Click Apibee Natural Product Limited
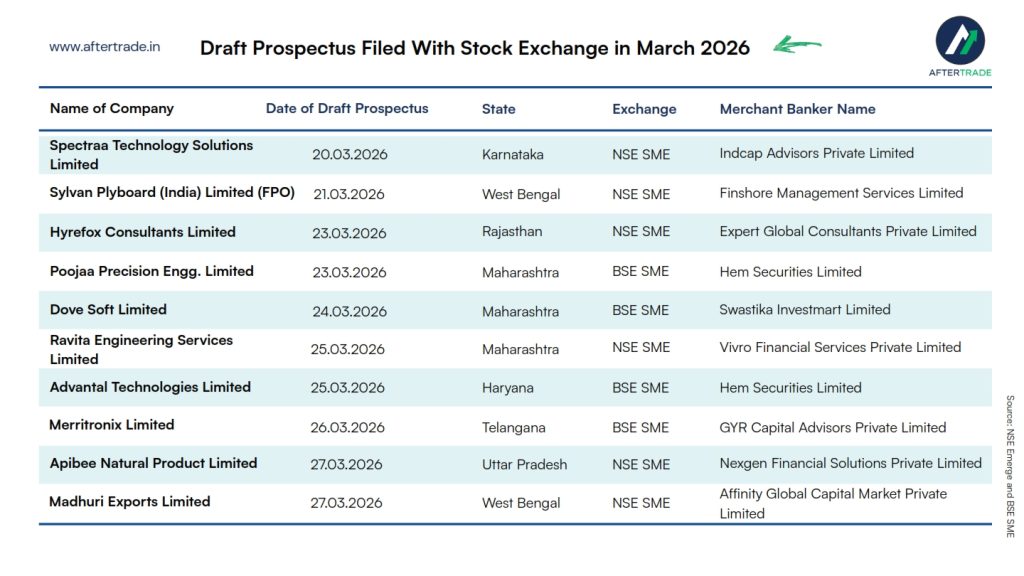Viewport: 1024px width, 576px height. [154, 463]
